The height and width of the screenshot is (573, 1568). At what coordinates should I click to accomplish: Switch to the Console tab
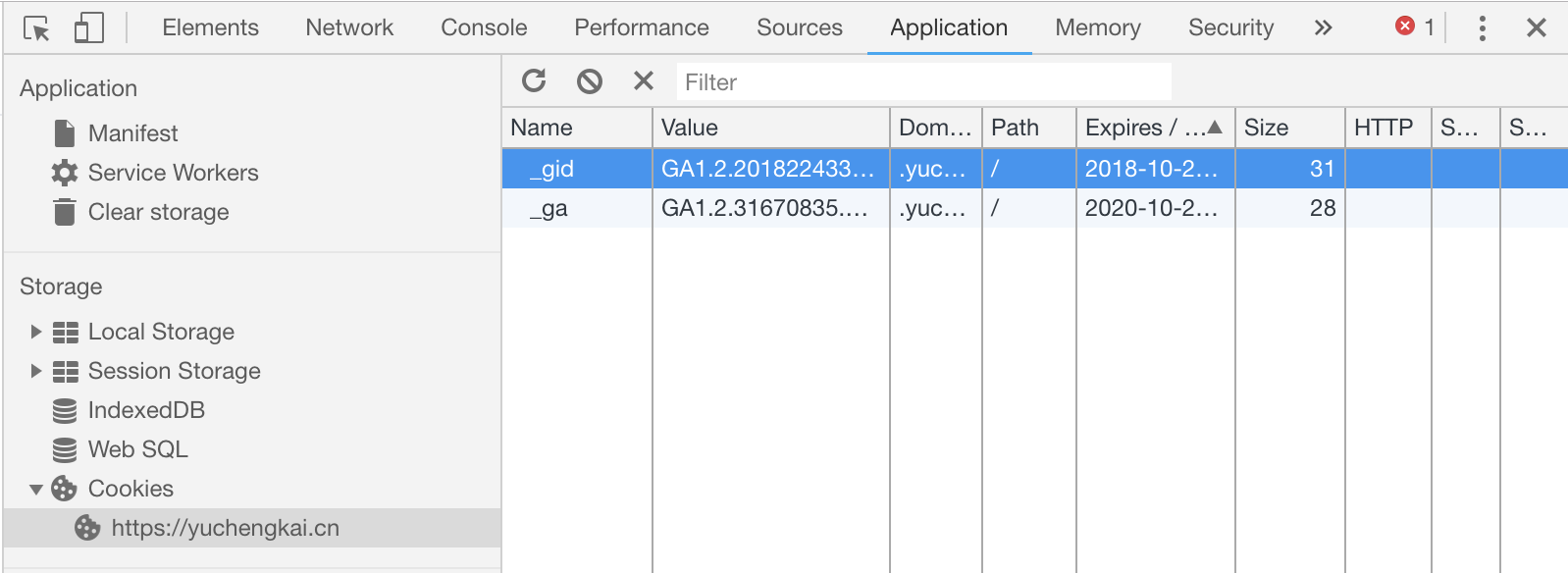pos(484,28)
